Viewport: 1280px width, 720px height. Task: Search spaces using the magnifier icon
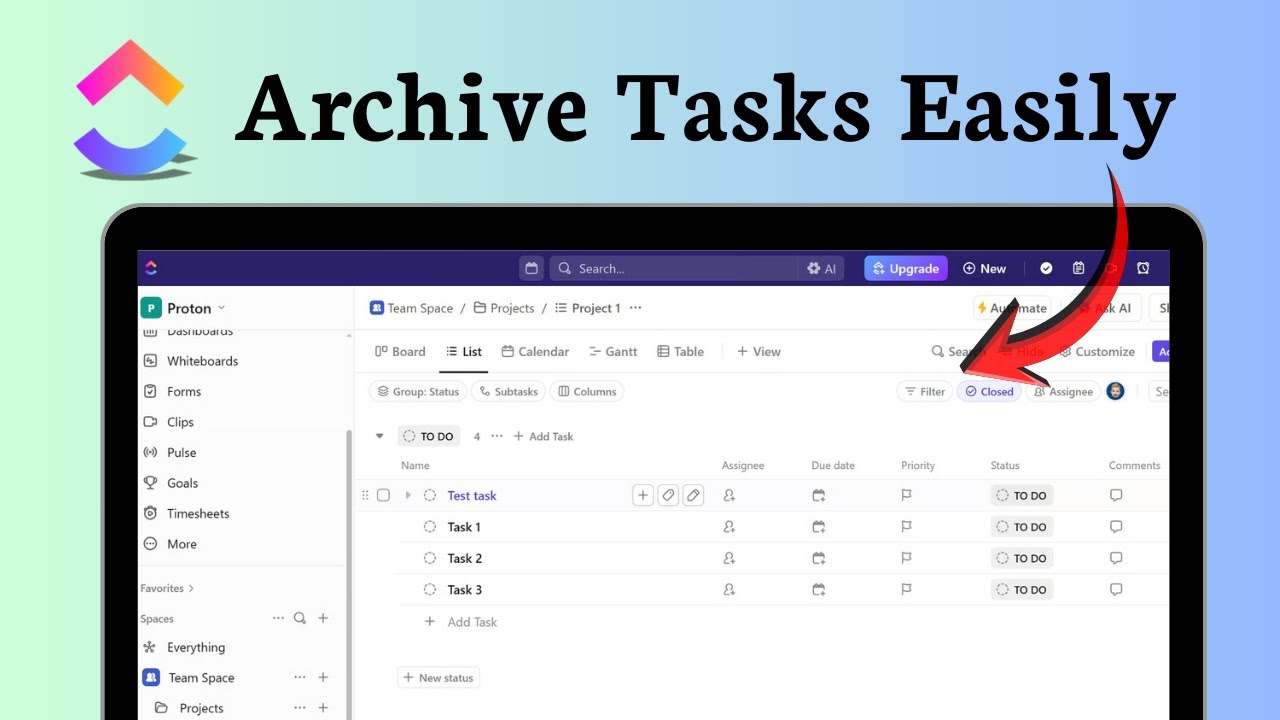click(x=300, y=618)
